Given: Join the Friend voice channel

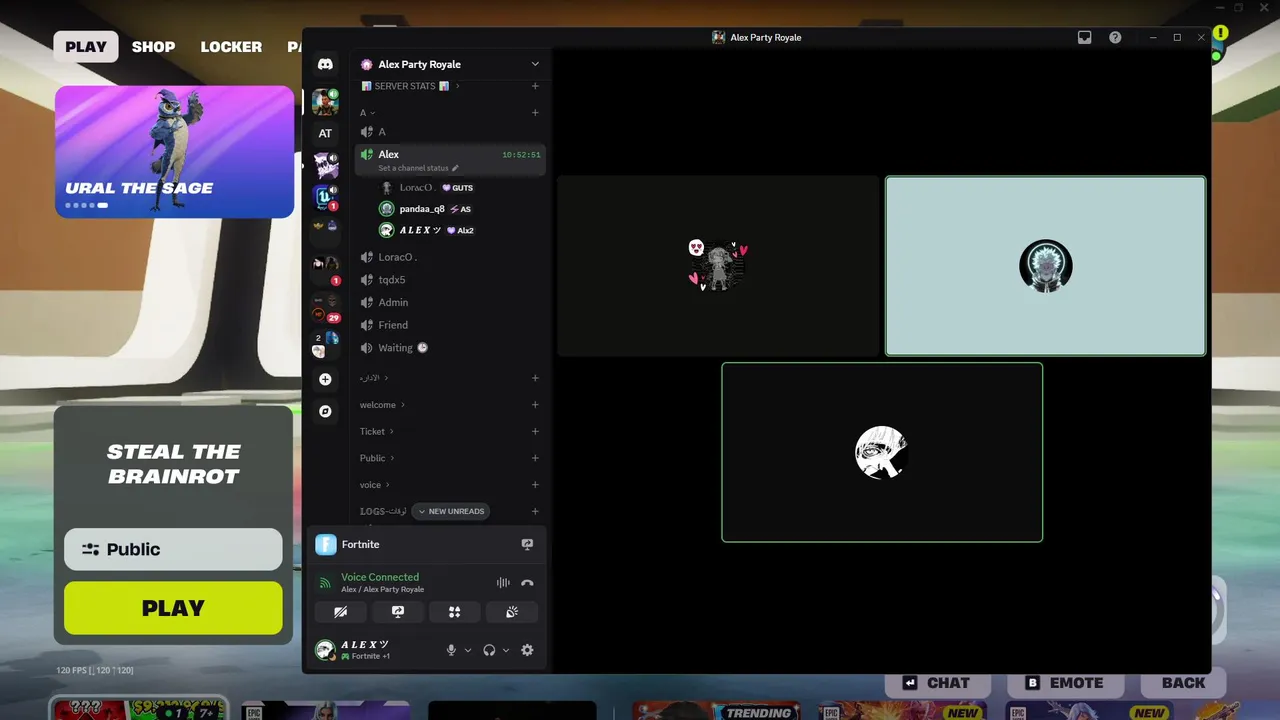Looking at the screenshot, I should click(450, 325).
